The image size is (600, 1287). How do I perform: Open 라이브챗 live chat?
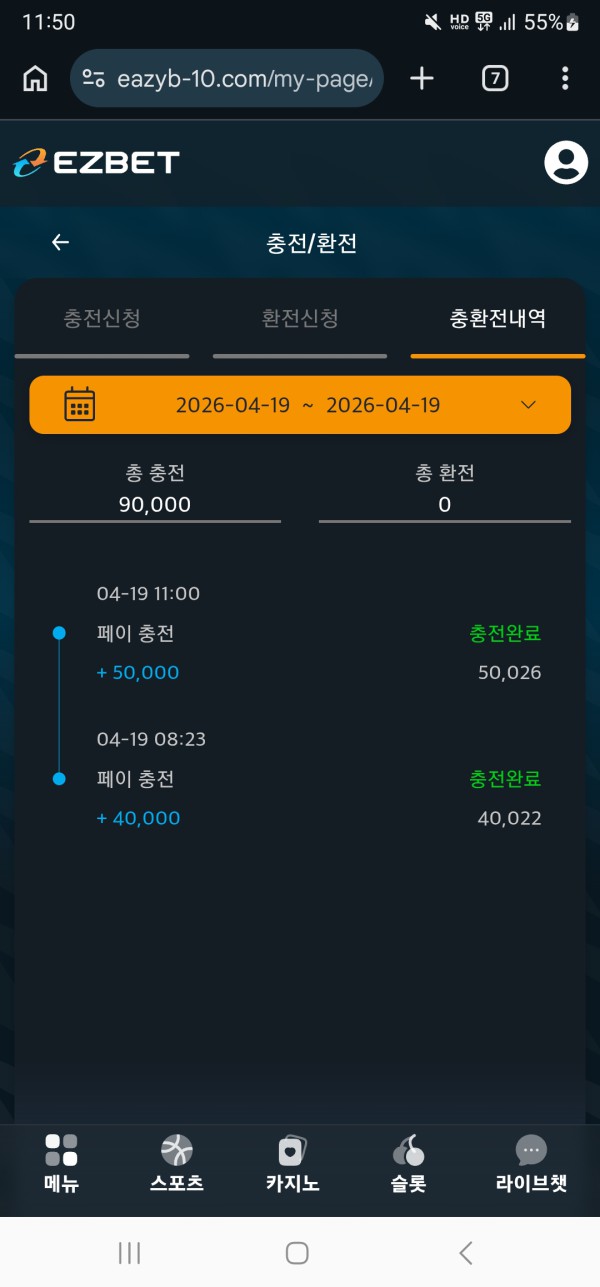[x=531, y=1164]
